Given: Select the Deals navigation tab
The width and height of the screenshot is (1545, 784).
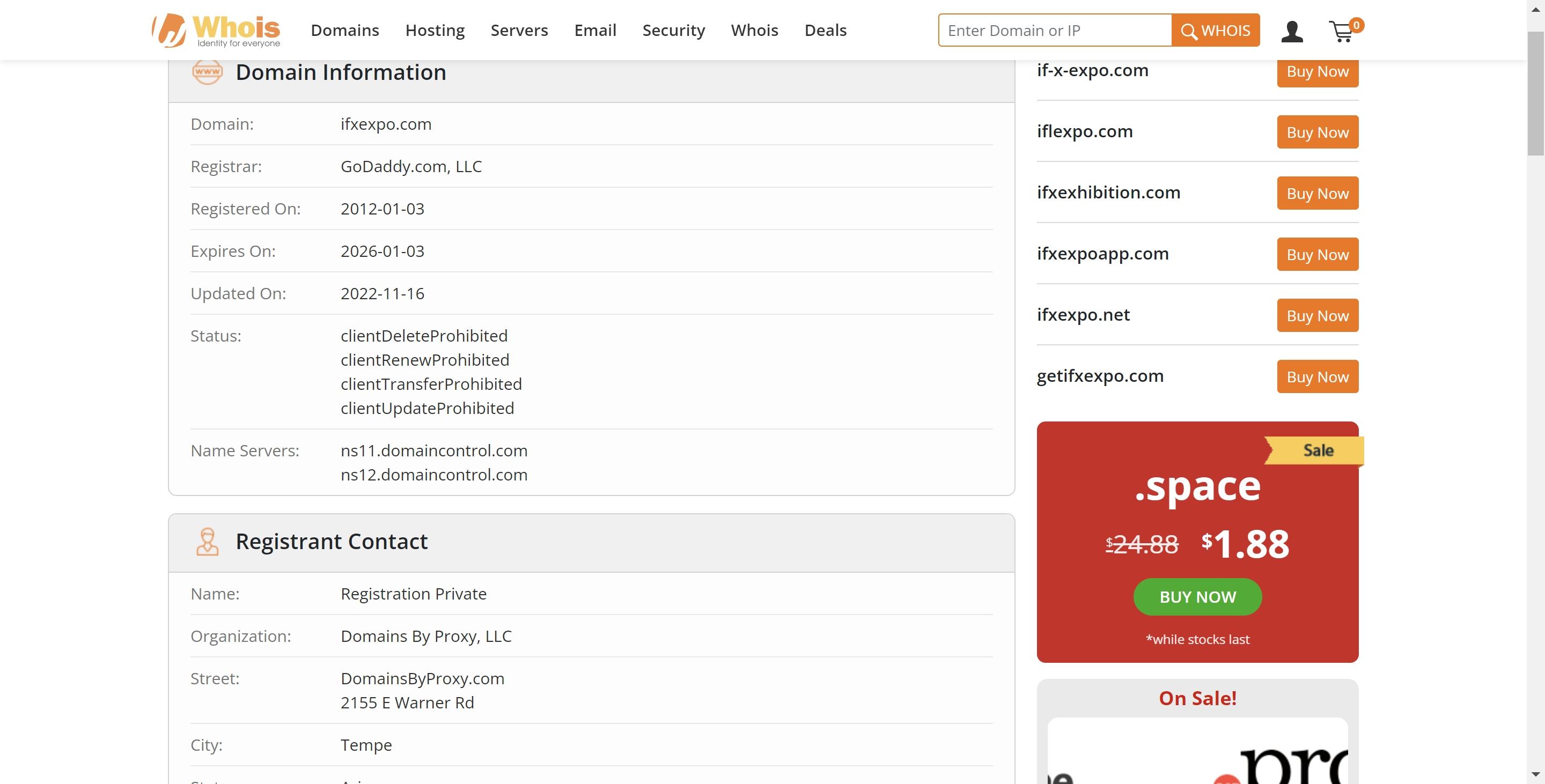Looking at the screenshot, I should coord(825,30).
